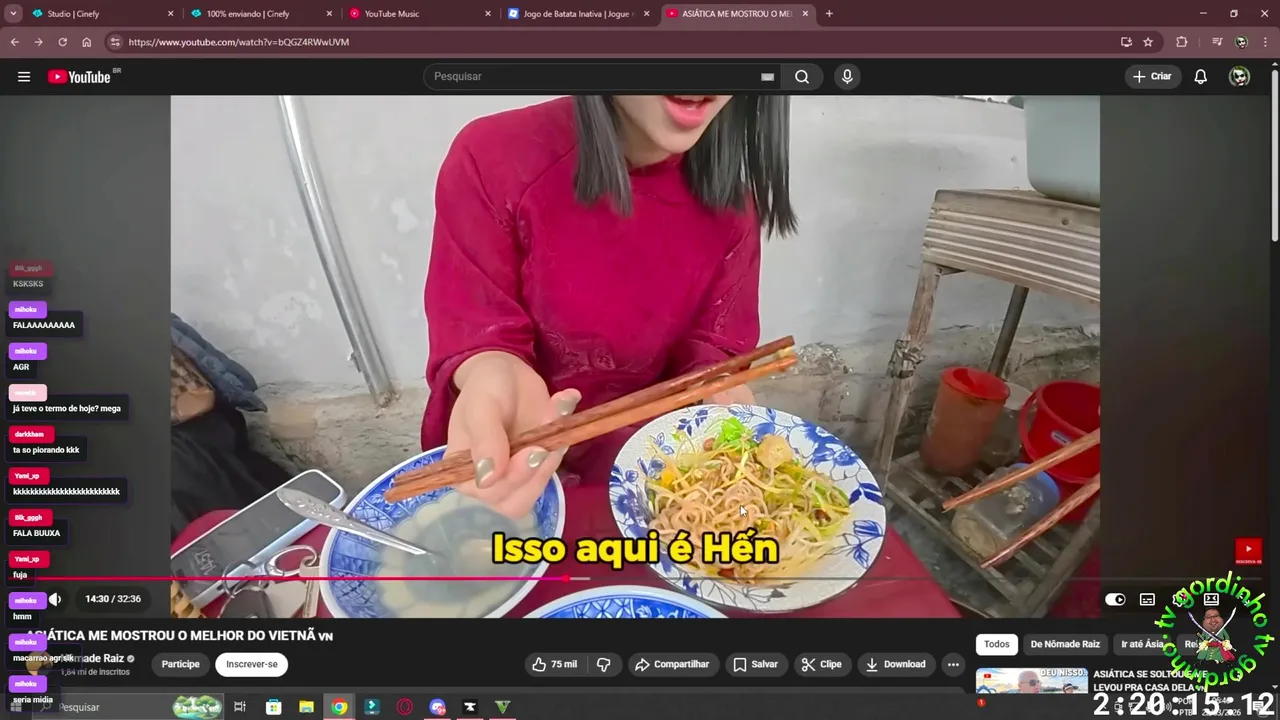The height and width of the screenshot is (720, 1280).
Task: Open the Chrome three-dot menu
Action: 1266,42
